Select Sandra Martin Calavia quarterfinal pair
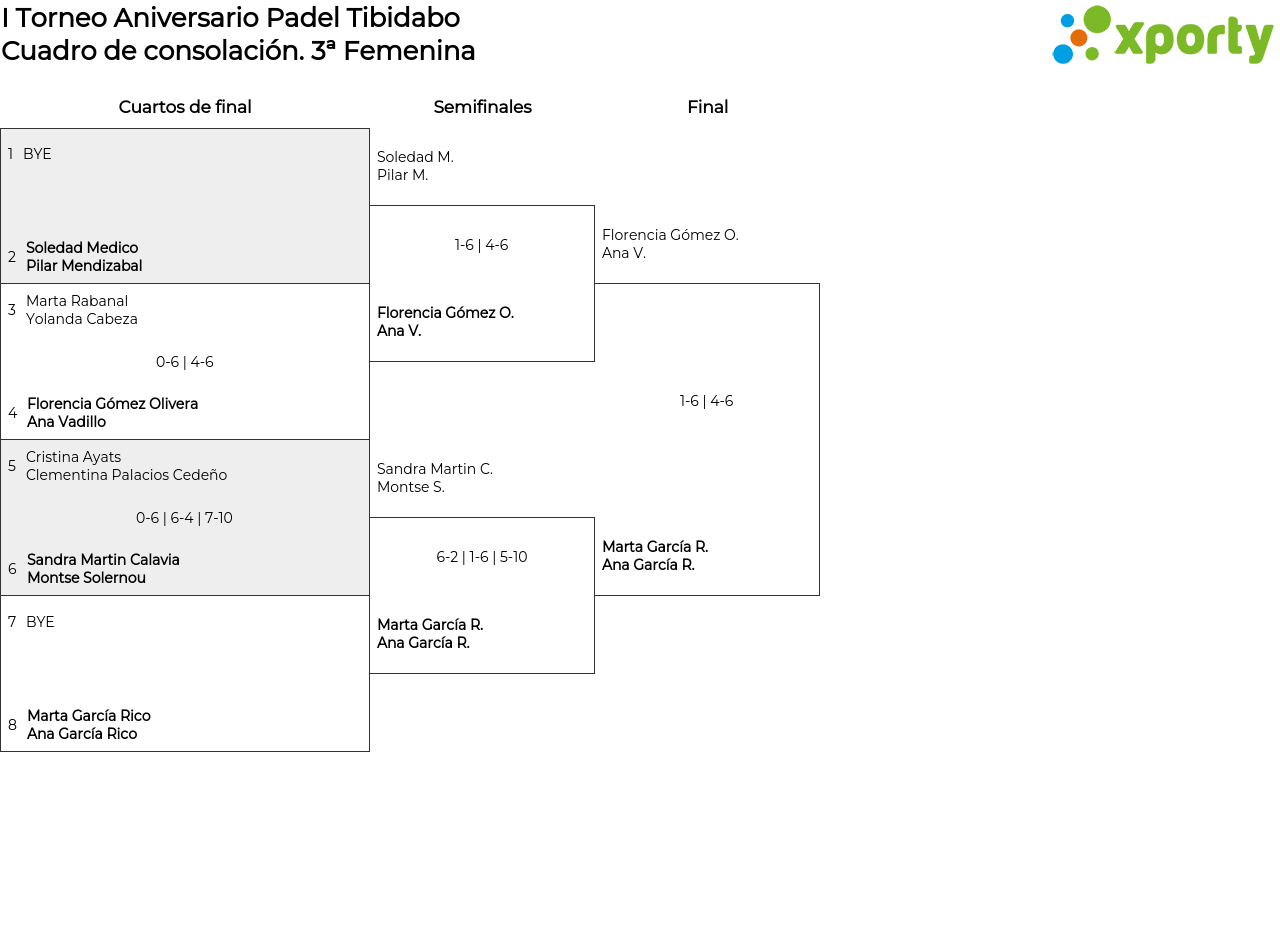 click(103, 569)
